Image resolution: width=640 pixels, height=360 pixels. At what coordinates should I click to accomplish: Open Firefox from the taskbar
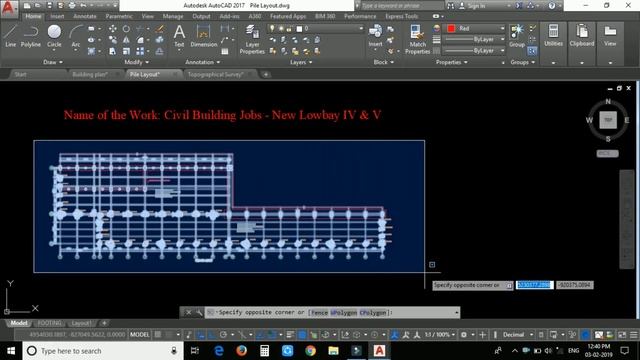241,351
